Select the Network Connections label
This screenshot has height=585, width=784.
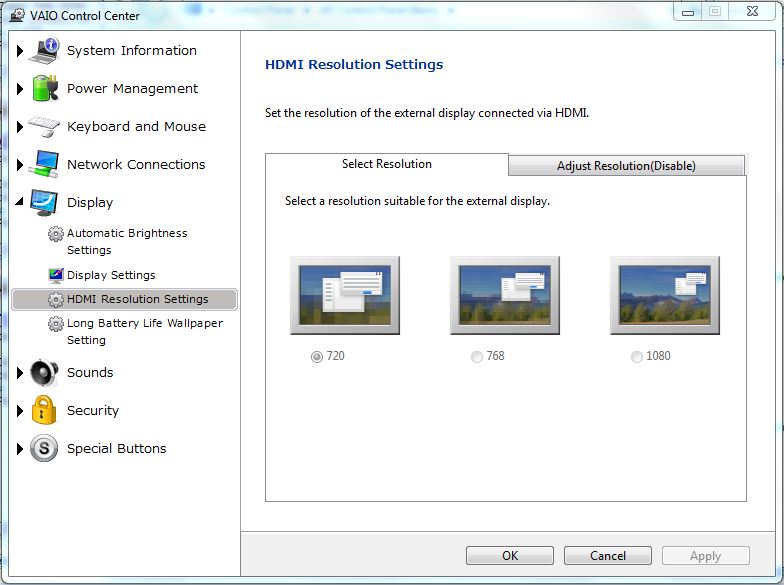point(136,164)
